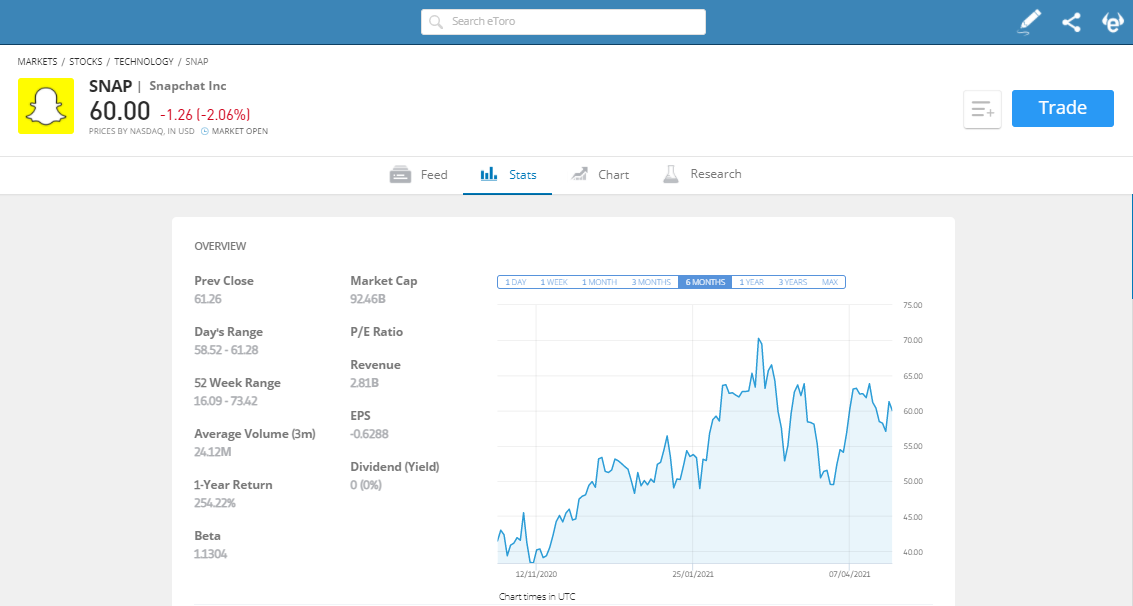Click Day's Range value 58.52 - 61.28
This screenshot has height=606, width=1133.
pyautogui.click(x=226, y=350)
